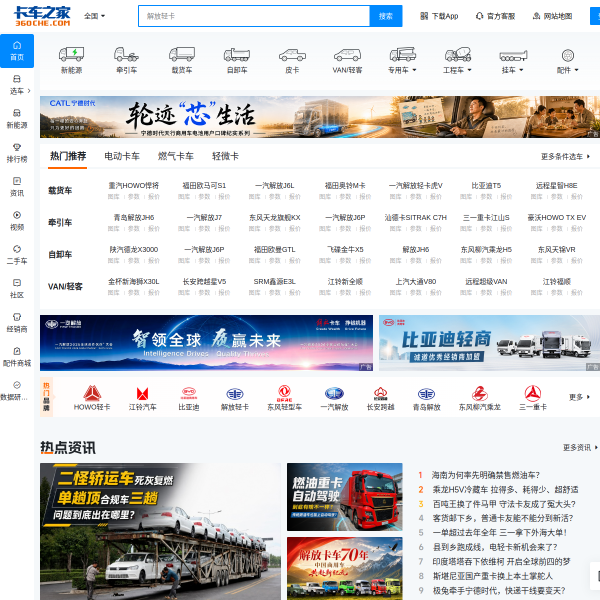Viewport: 600px width, 600px height.
Task: Open headline 斯堪尼亚国产重卡换上本土掌舵人
Action: click(x=492, y=576)
